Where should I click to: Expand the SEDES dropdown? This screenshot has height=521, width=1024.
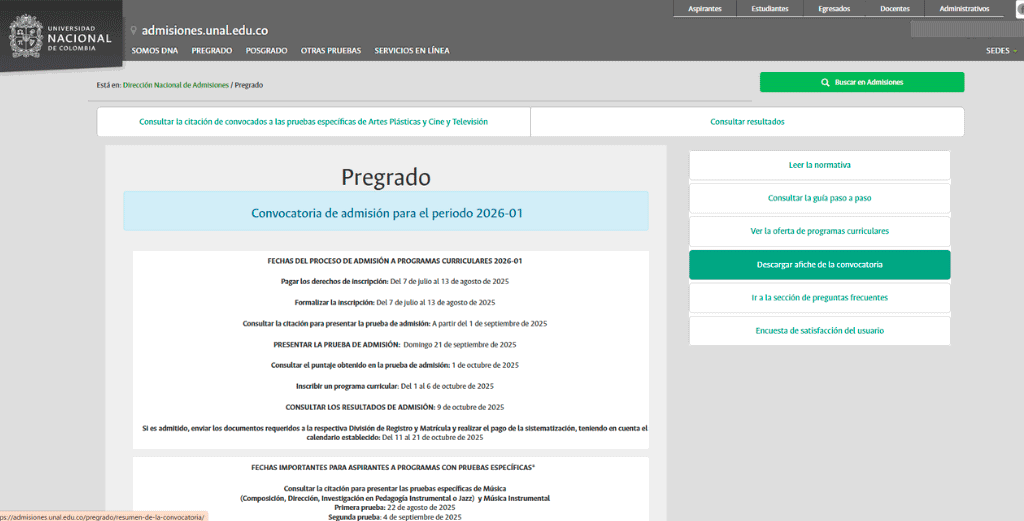click(1001, 50)
